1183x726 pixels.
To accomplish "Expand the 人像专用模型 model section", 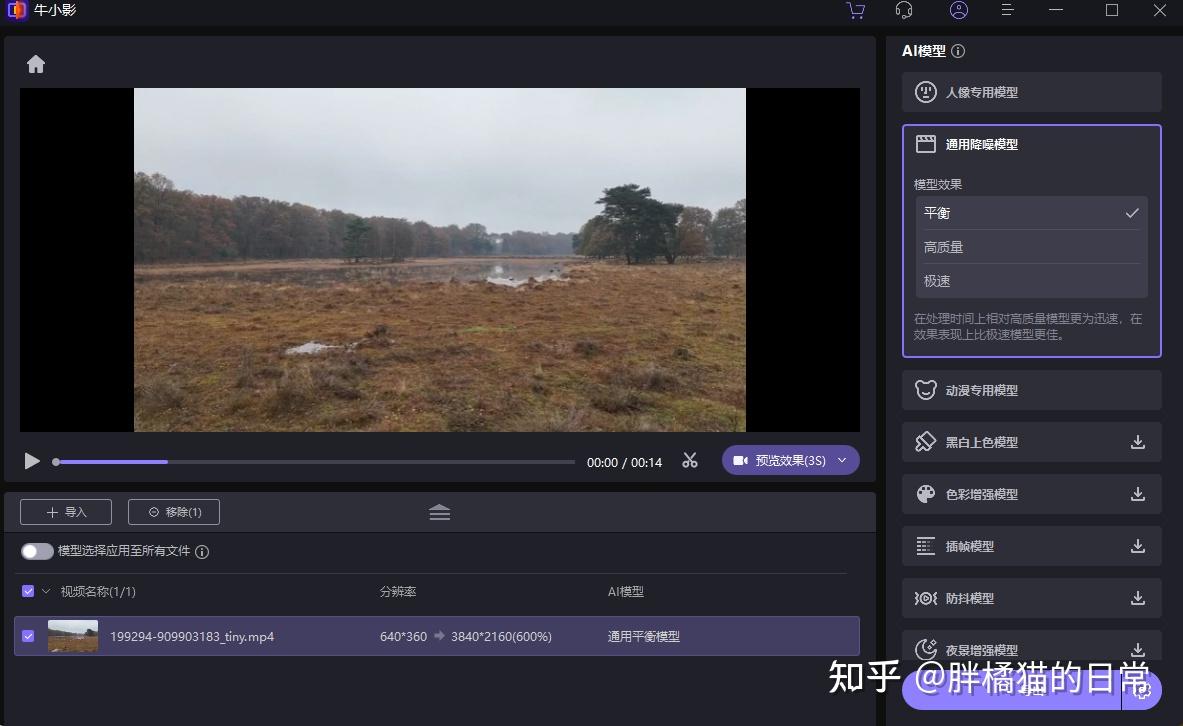I will (1031, 92).
